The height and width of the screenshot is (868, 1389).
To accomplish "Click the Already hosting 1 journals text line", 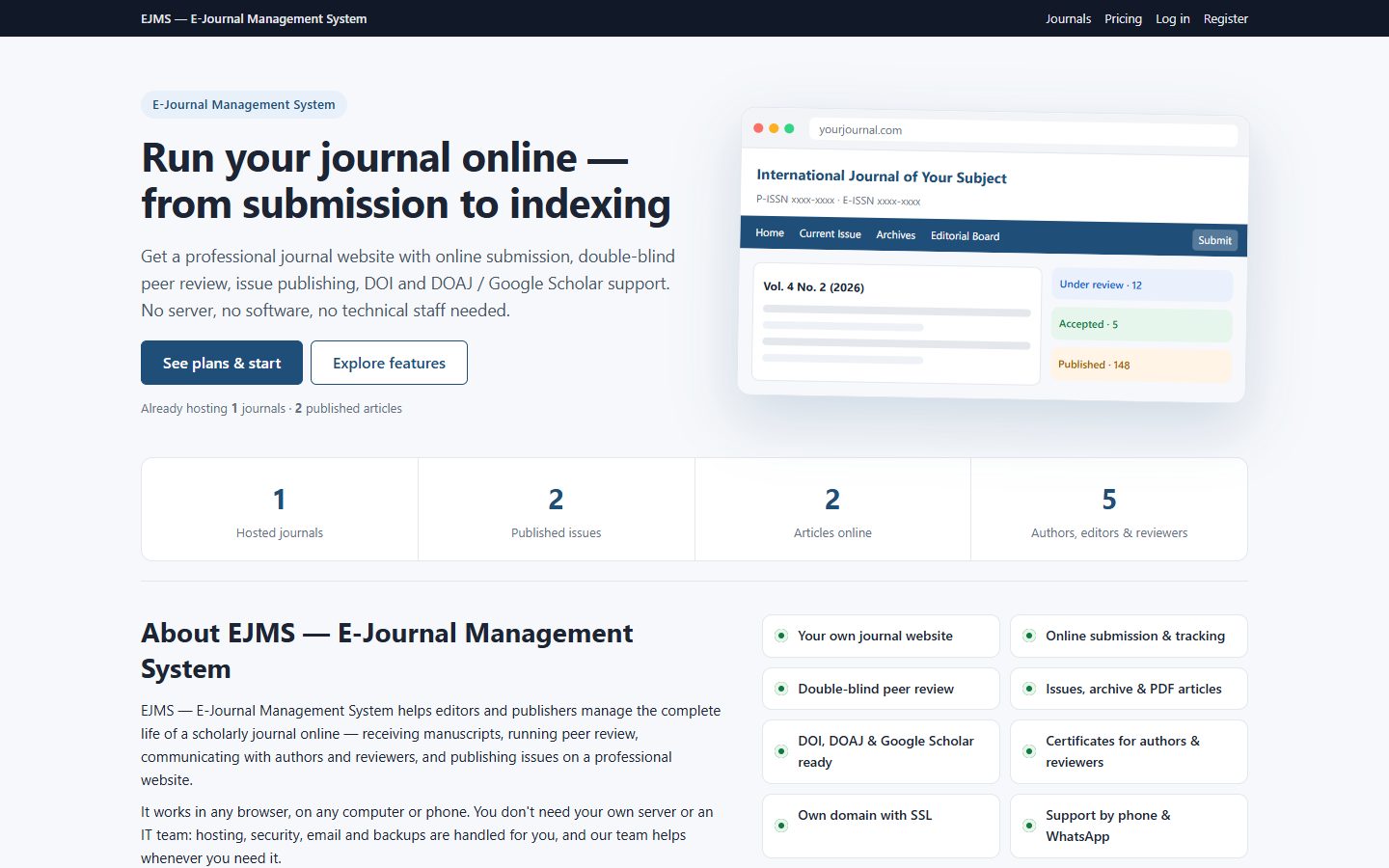I will (x=271, y=408).
